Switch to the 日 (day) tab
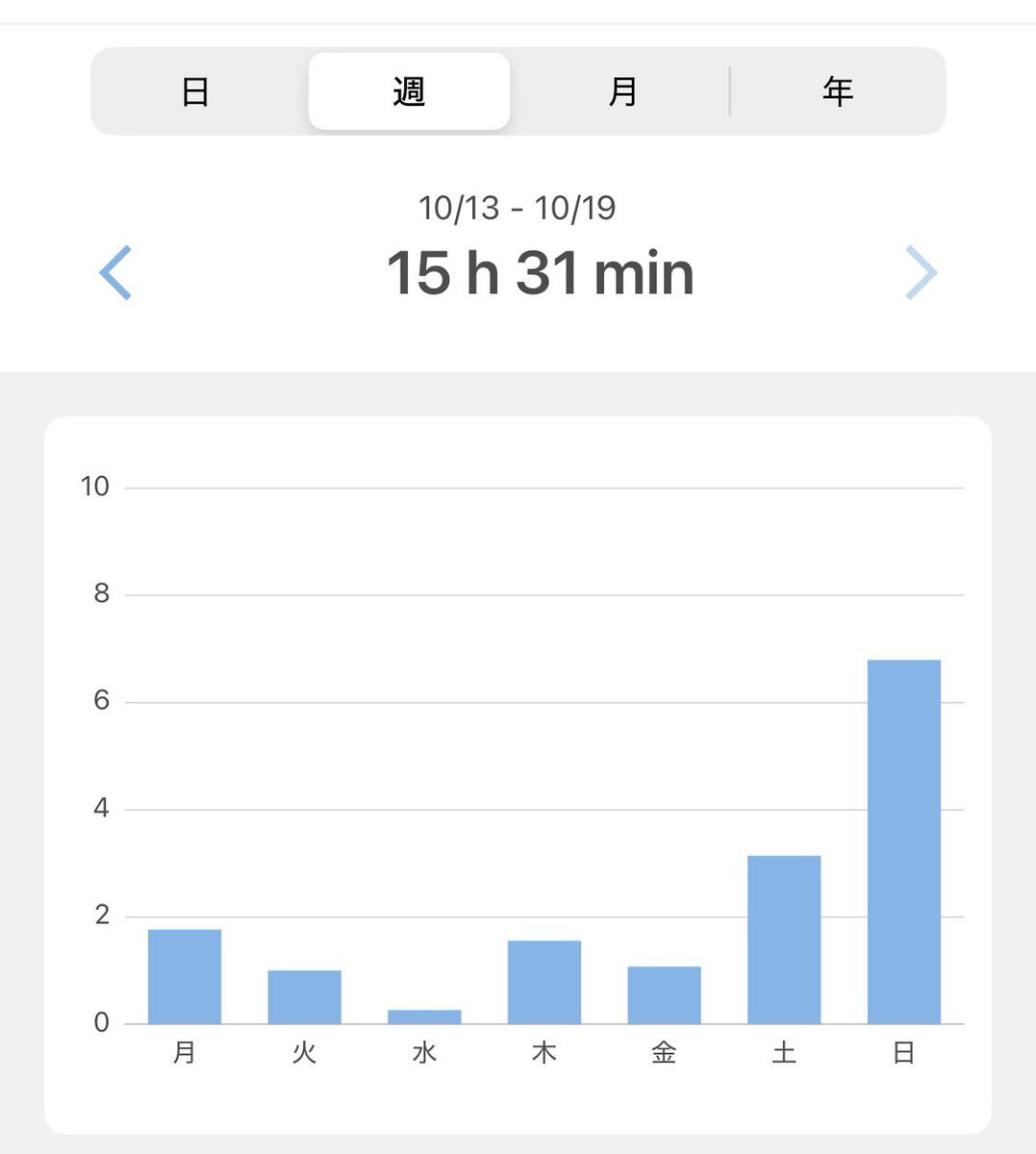 pos(195,92)
